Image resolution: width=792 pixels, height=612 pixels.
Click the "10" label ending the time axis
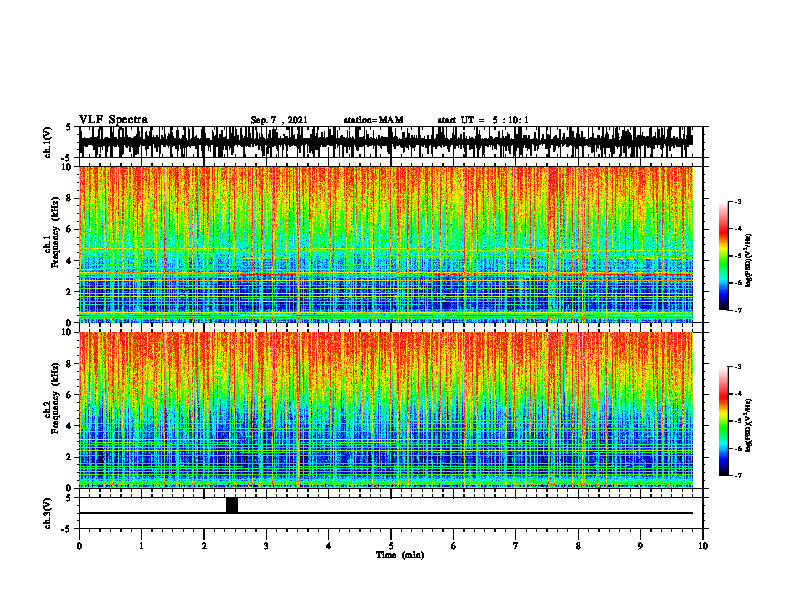click(x=703, y=546)
